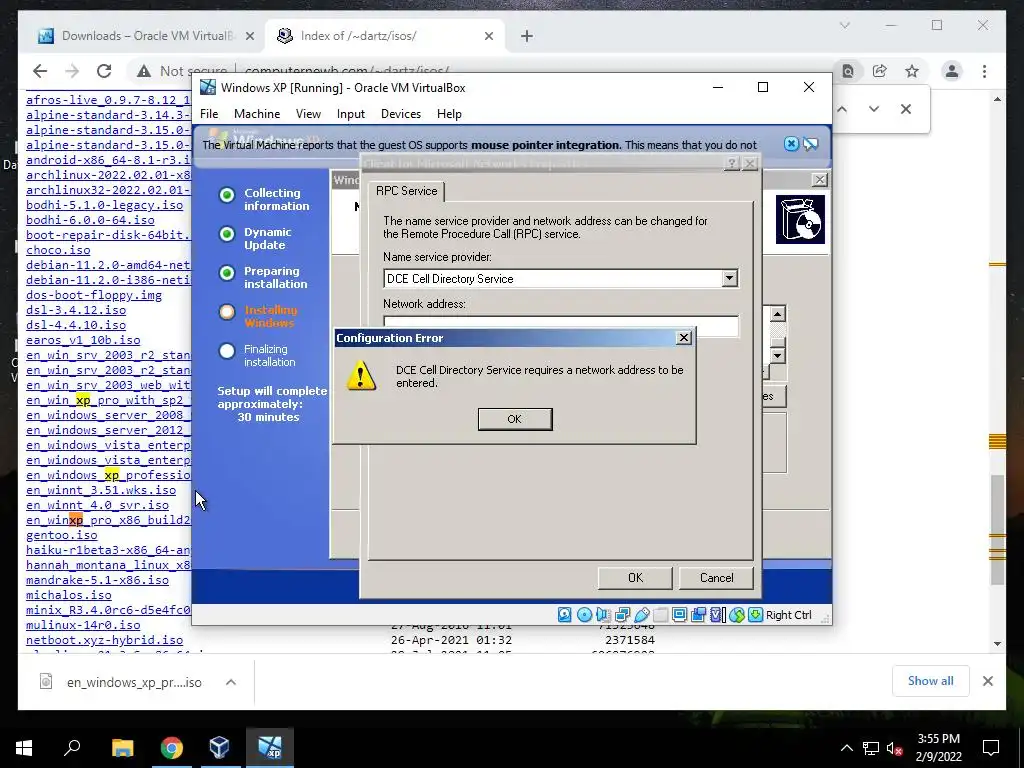This screenshot has width=1024, height=768.
Task: Open the Name service provider dropdown
Action: click(x=729, y=278)
